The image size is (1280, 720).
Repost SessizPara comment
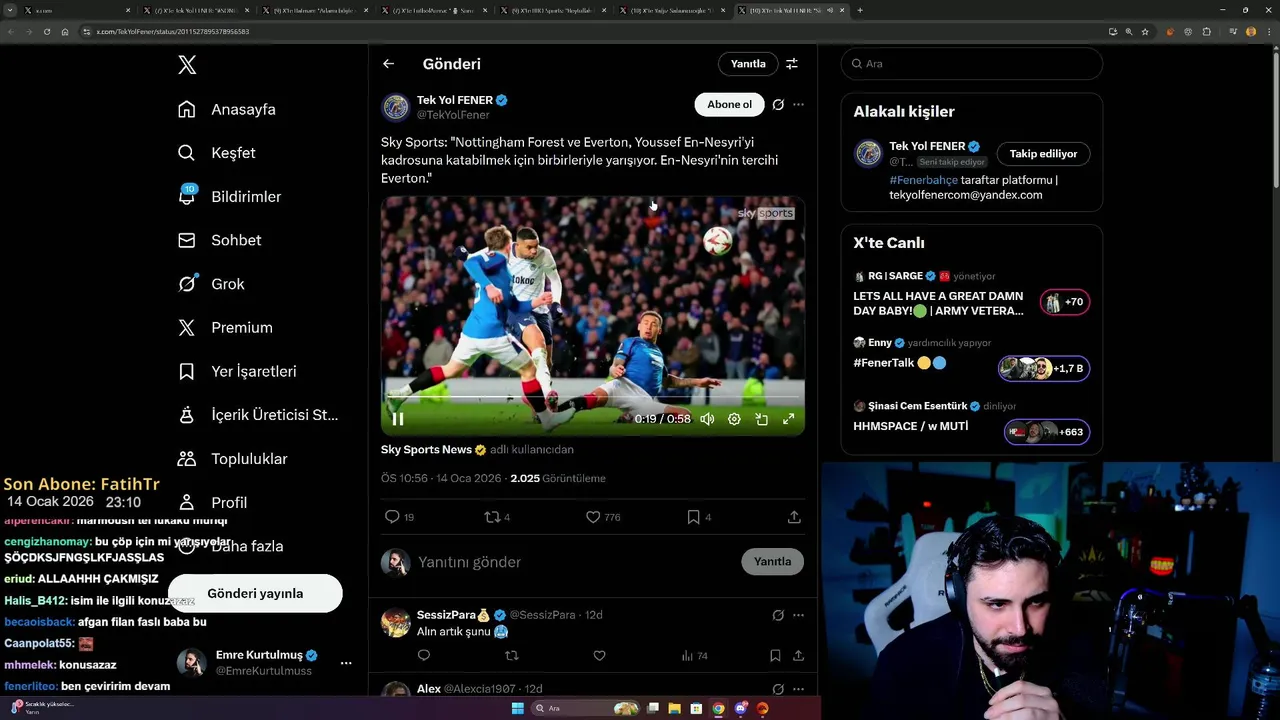point(512,656)
